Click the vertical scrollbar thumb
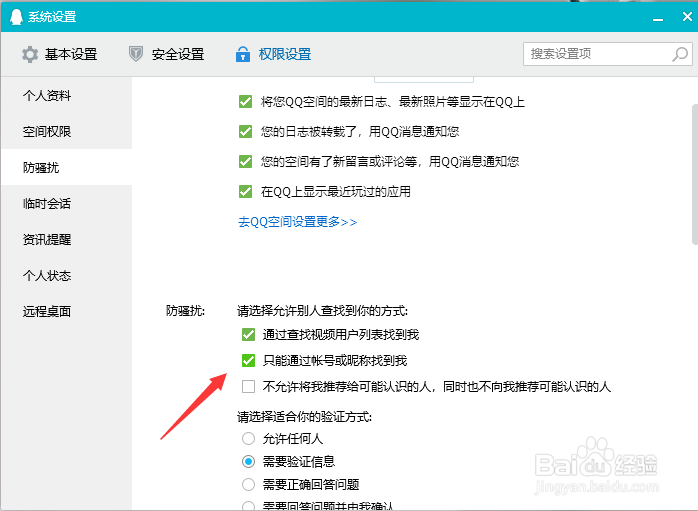Screen dimensions: 698x511 [695, 174]
